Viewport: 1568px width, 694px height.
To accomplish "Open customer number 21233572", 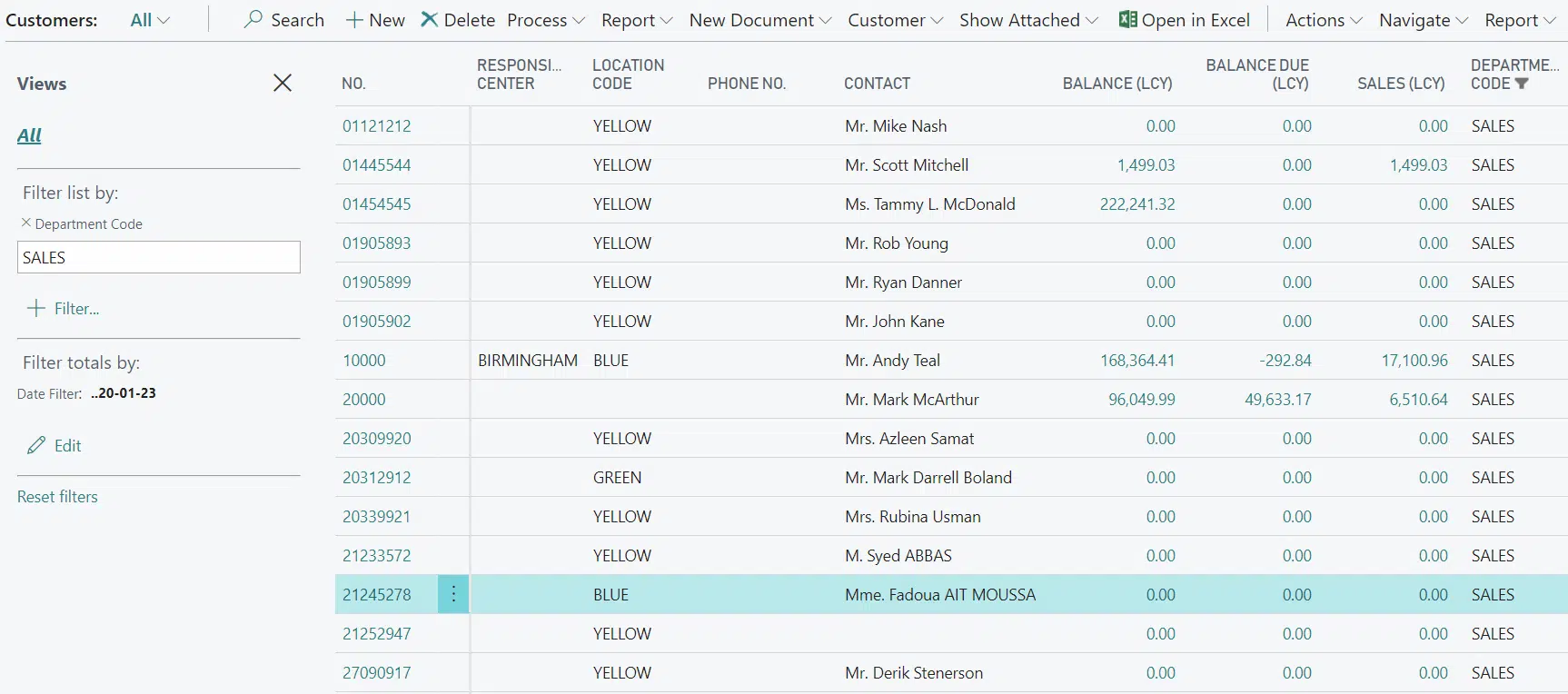I will coord(377,556).
